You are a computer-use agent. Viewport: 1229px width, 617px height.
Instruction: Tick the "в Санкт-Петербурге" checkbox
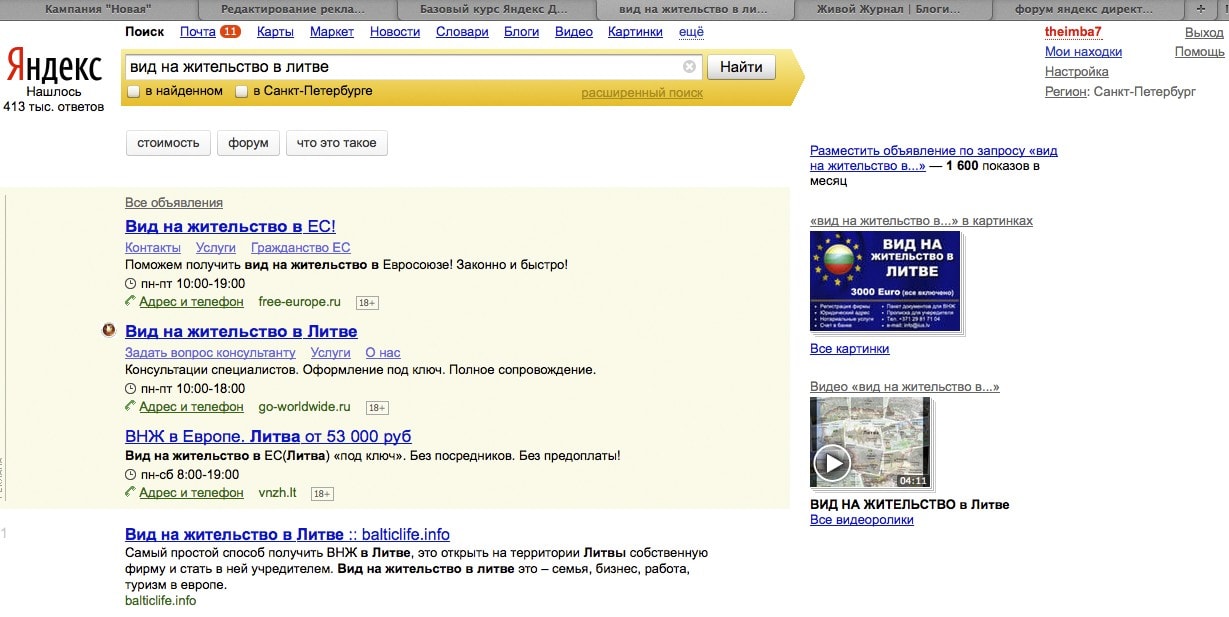coord(241,92)
